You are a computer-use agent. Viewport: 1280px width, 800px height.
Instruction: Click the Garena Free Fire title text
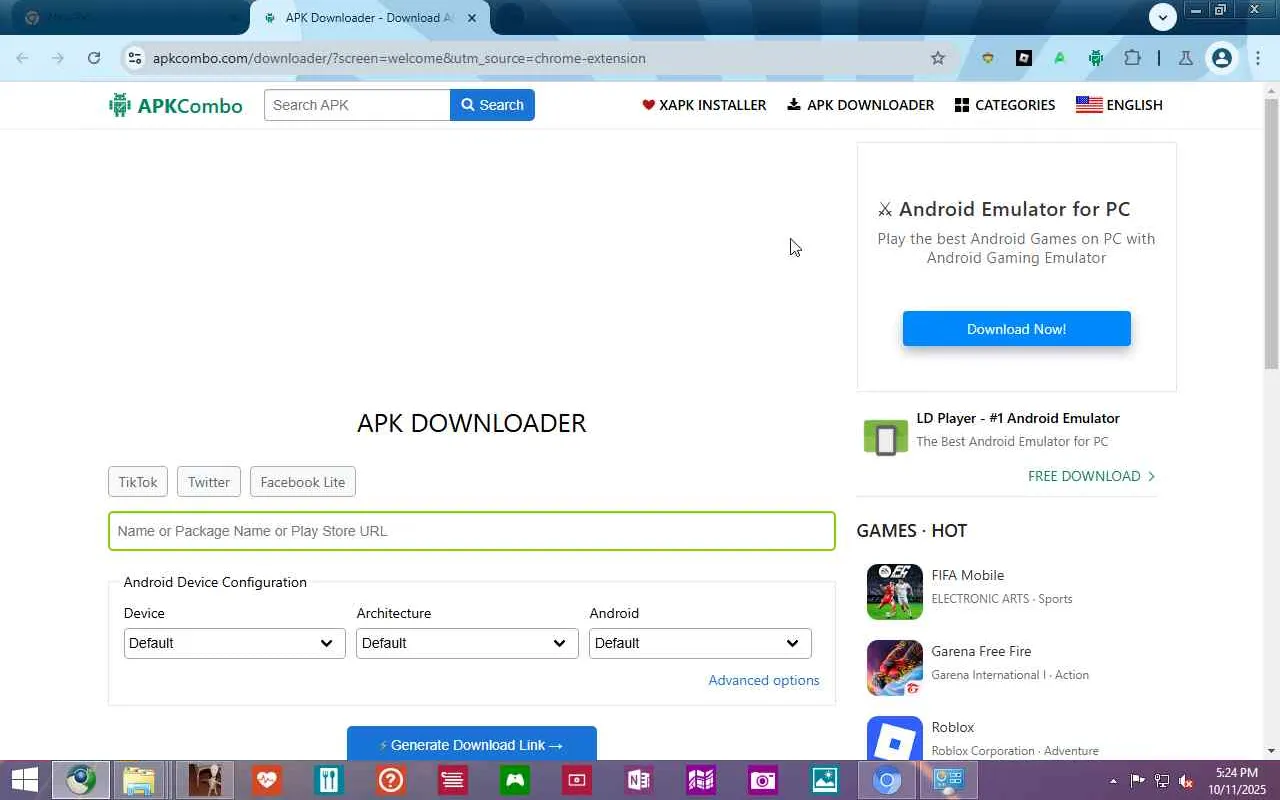click(981, 651)
